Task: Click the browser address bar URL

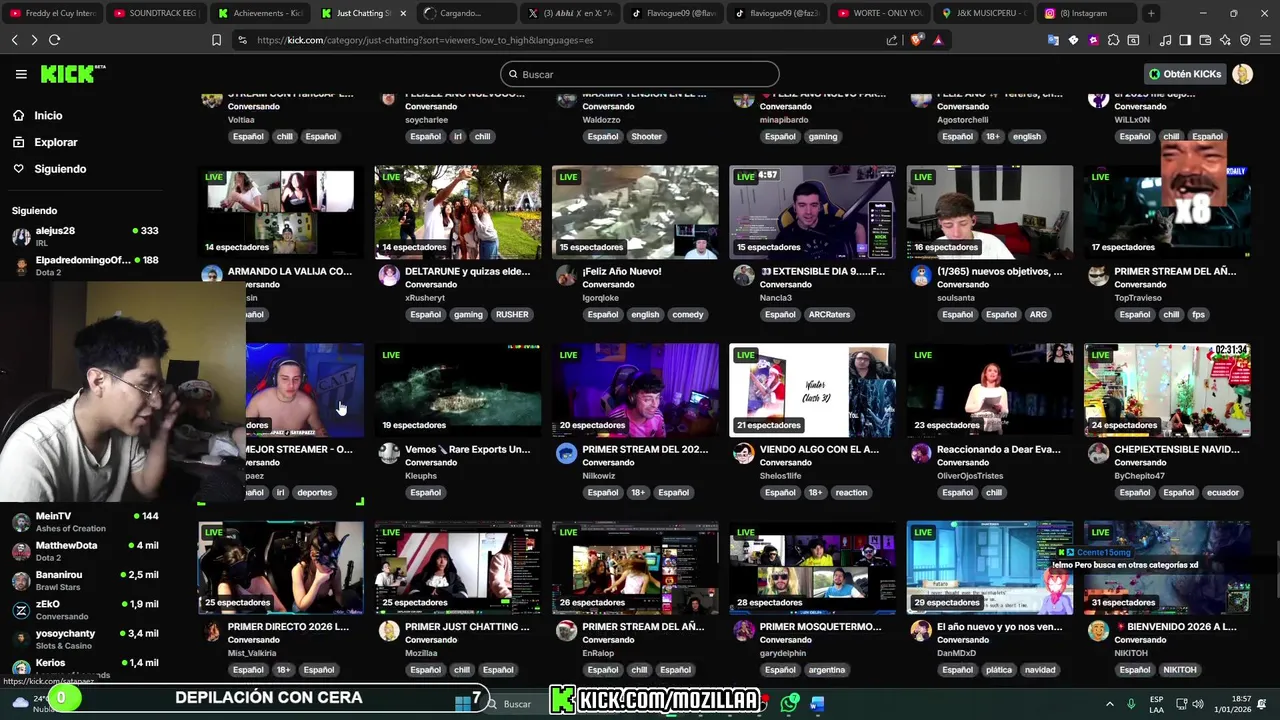Action: pos(425,40)
